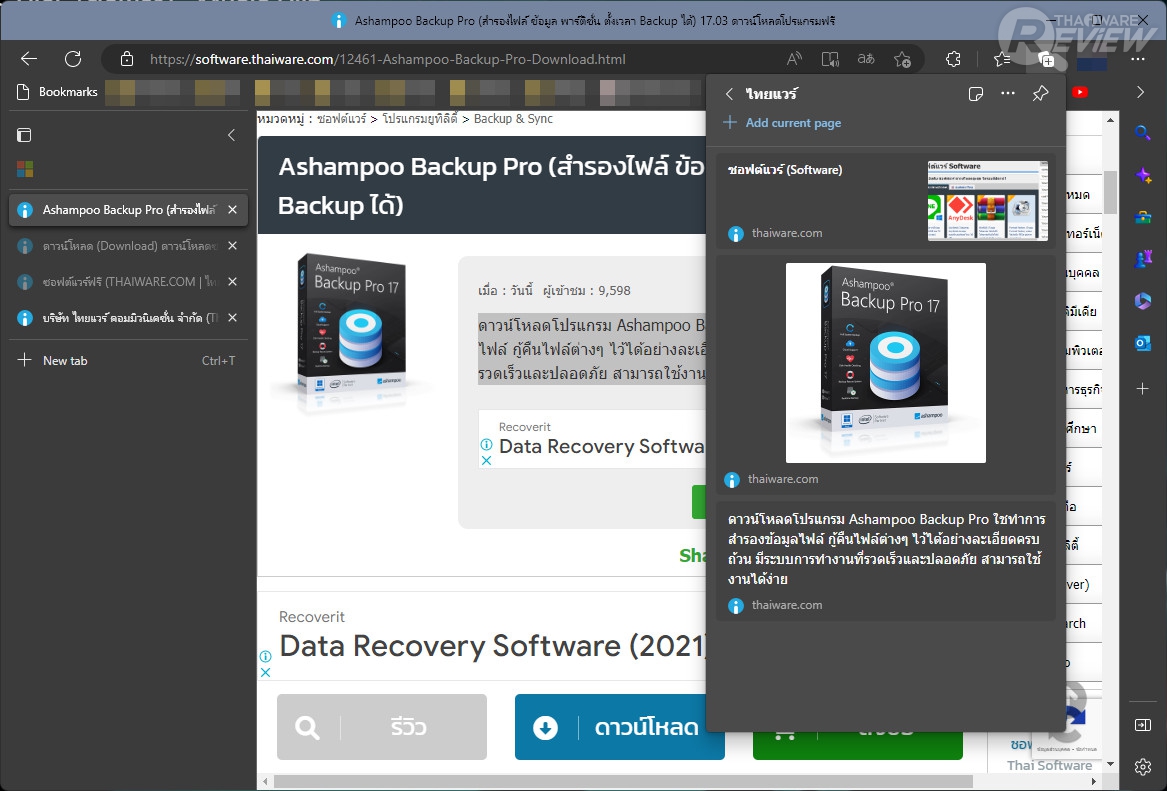Open the Ashampoo Backup Pro 17 image card

[x=886, y=375]
